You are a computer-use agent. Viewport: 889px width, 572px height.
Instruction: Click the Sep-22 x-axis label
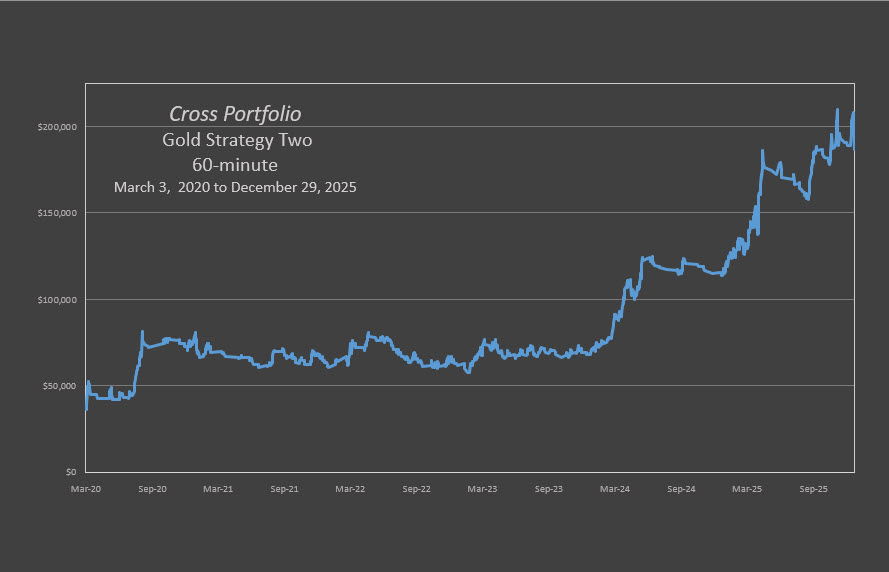click(x=417, y=490)
